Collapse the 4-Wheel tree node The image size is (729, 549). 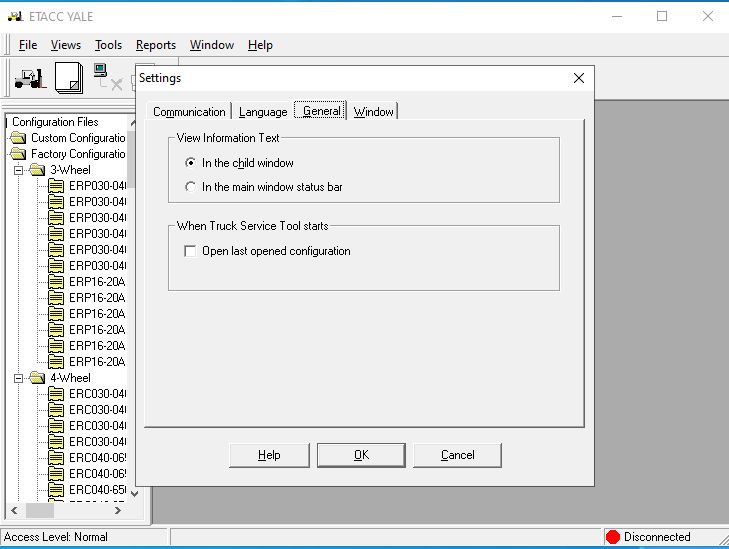tap(18, 378)
